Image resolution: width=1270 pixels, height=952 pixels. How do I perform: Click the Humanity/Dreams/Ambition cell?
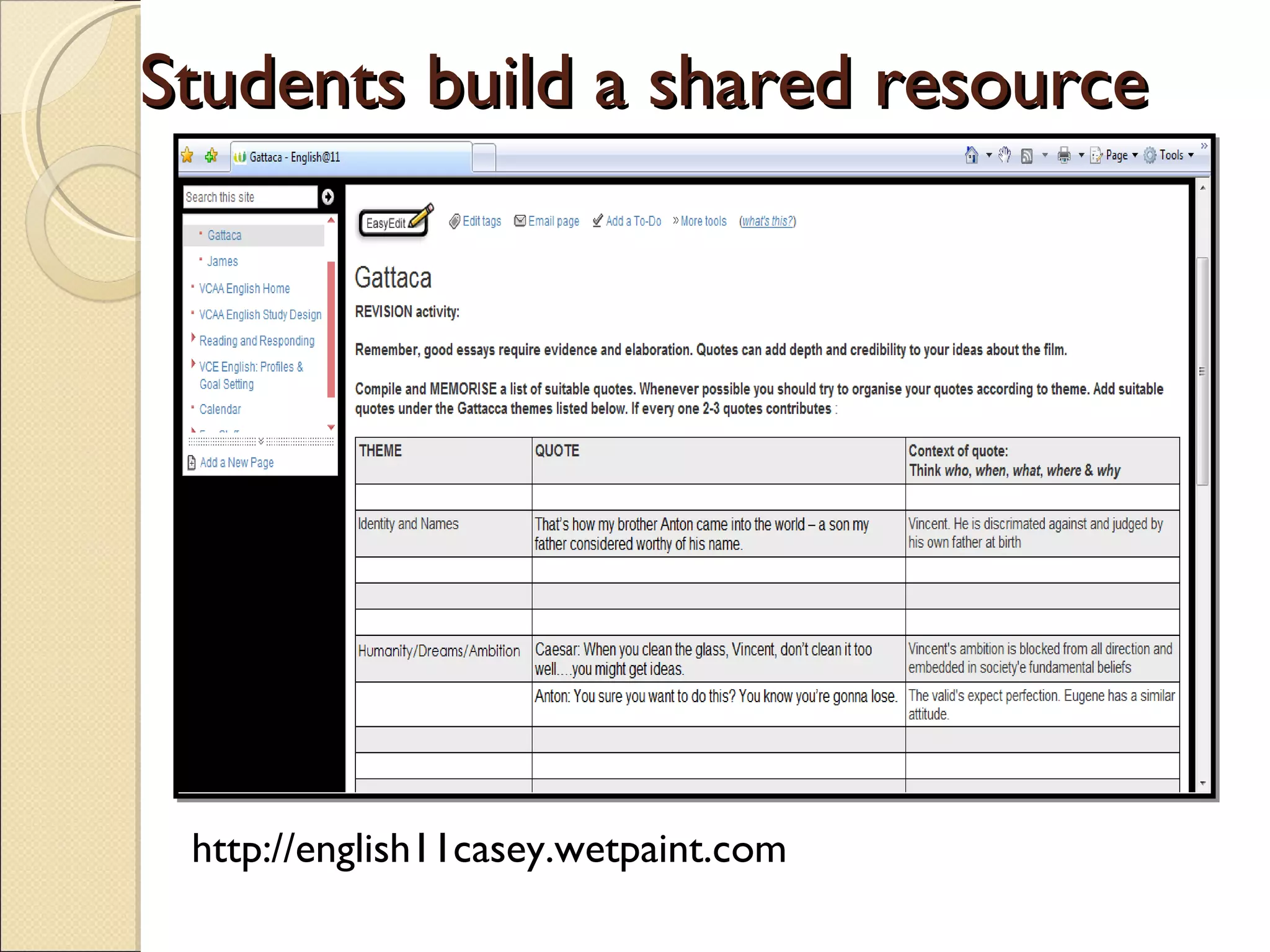[443, 658]
